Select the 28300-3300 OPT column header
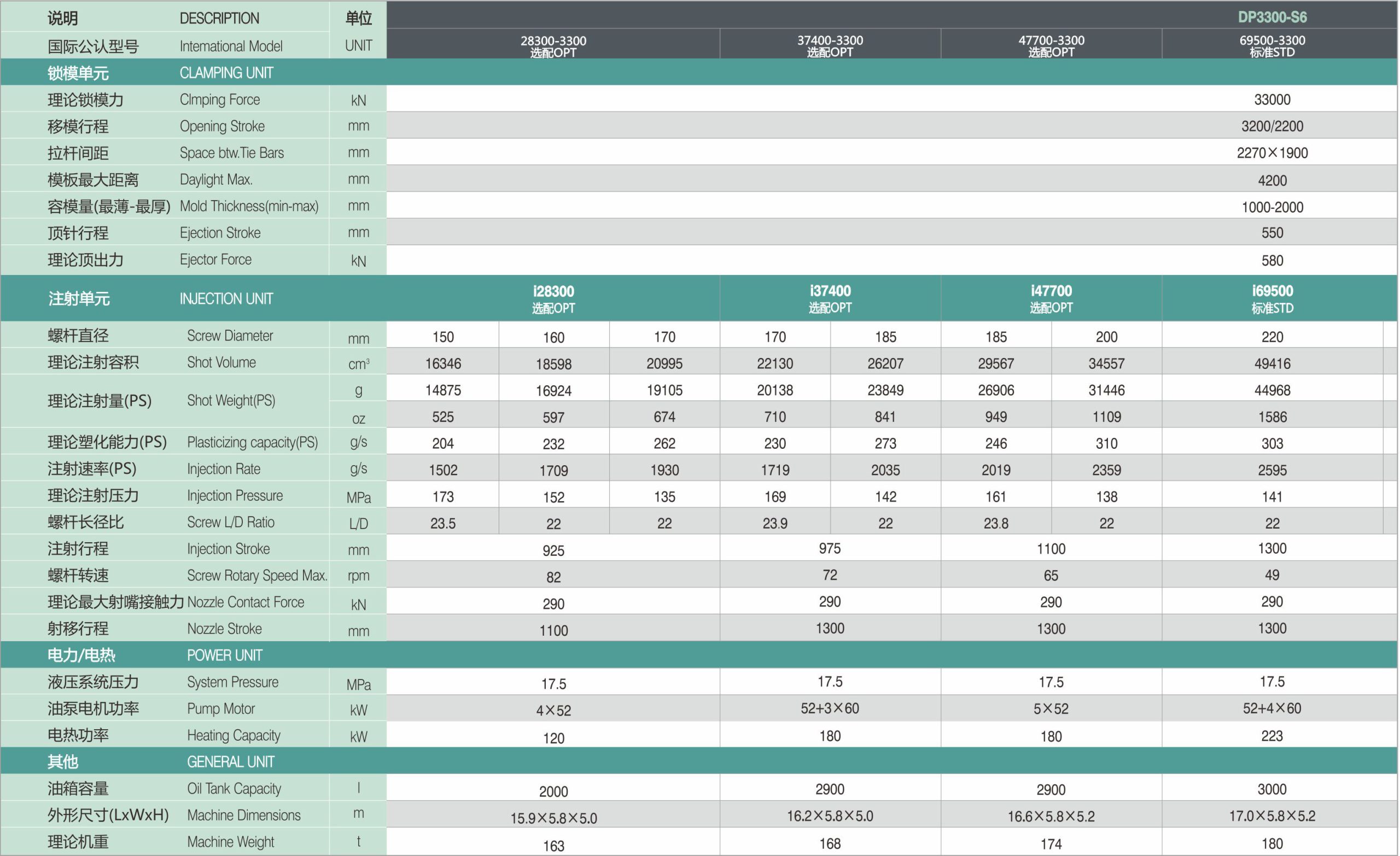Image resolution: width=1400 pixels, height=856 pixels. tap(553, 46)
